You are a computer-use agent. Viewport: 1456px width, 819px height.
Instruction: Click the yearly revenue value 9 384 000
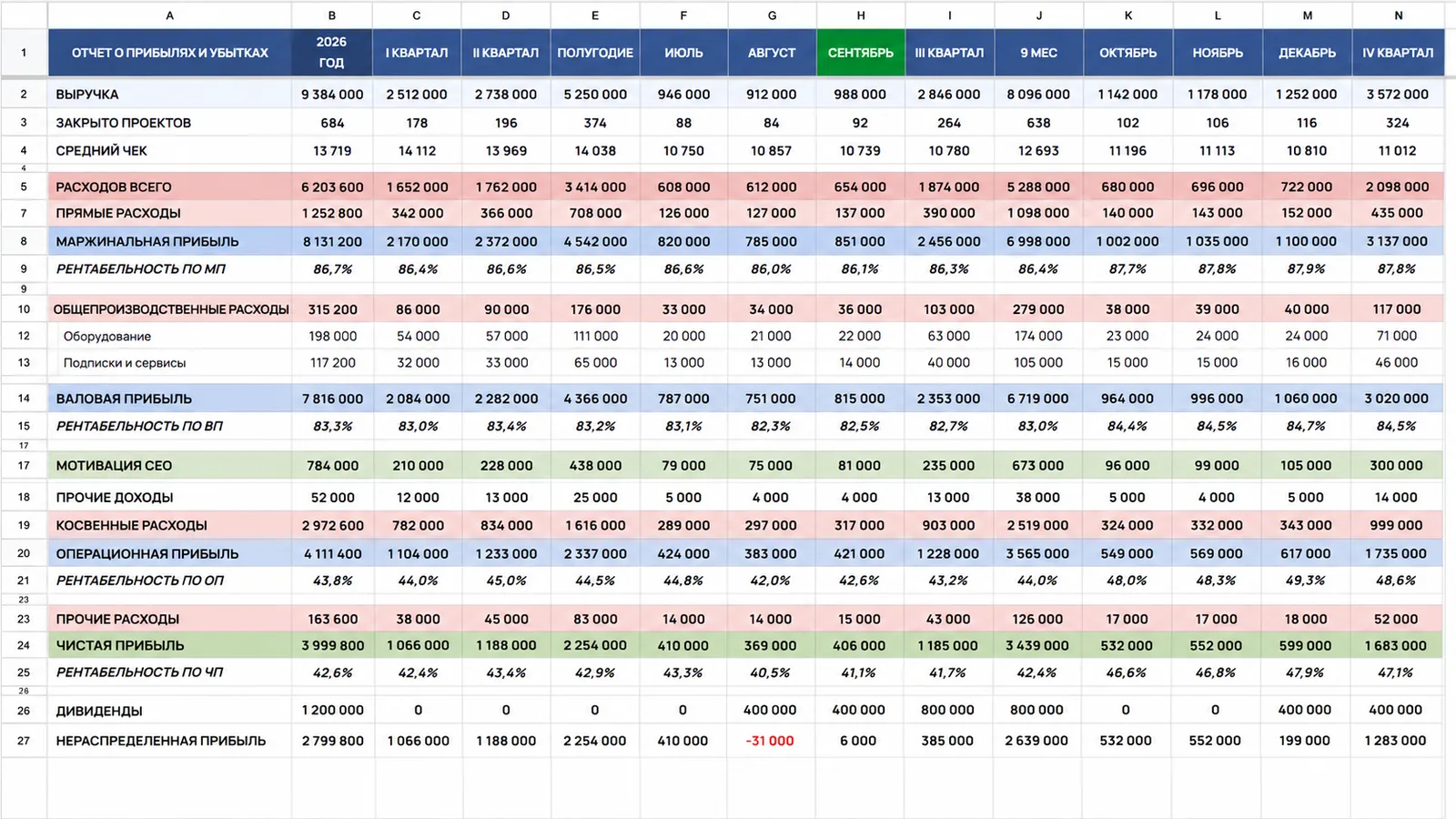pos(332,95)
